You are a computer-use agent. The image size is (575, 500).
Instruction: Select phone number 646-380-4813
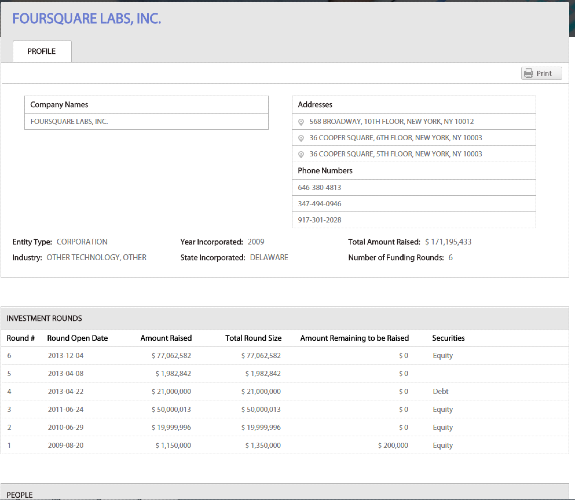tap(319, 187)
